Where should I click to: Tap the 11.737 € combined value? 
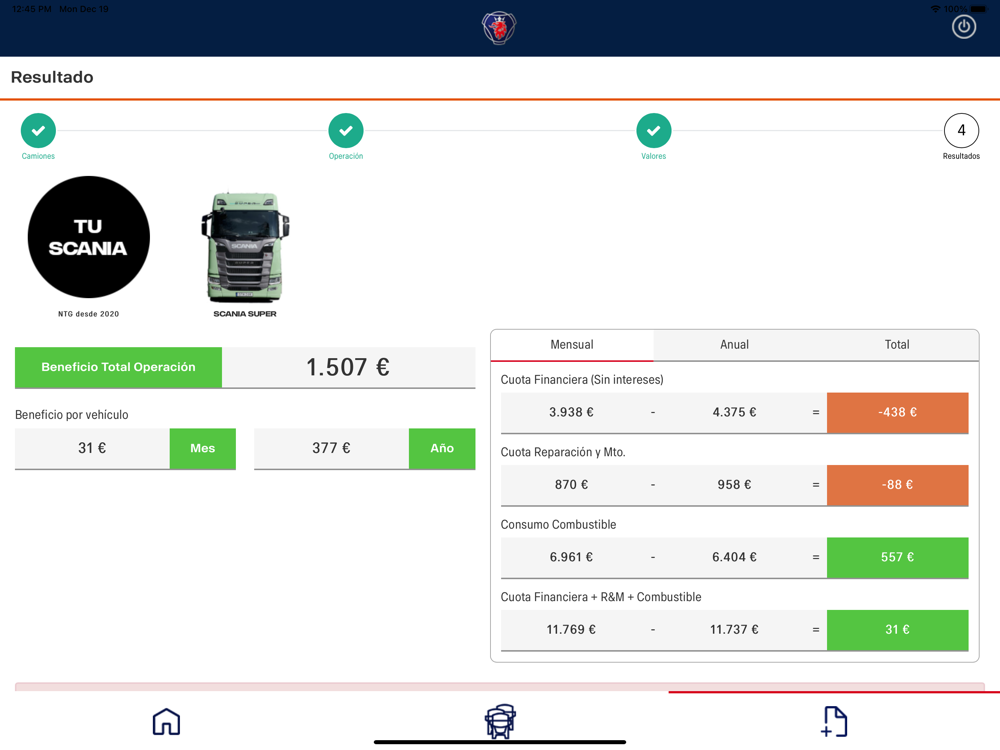pos(734,629)
